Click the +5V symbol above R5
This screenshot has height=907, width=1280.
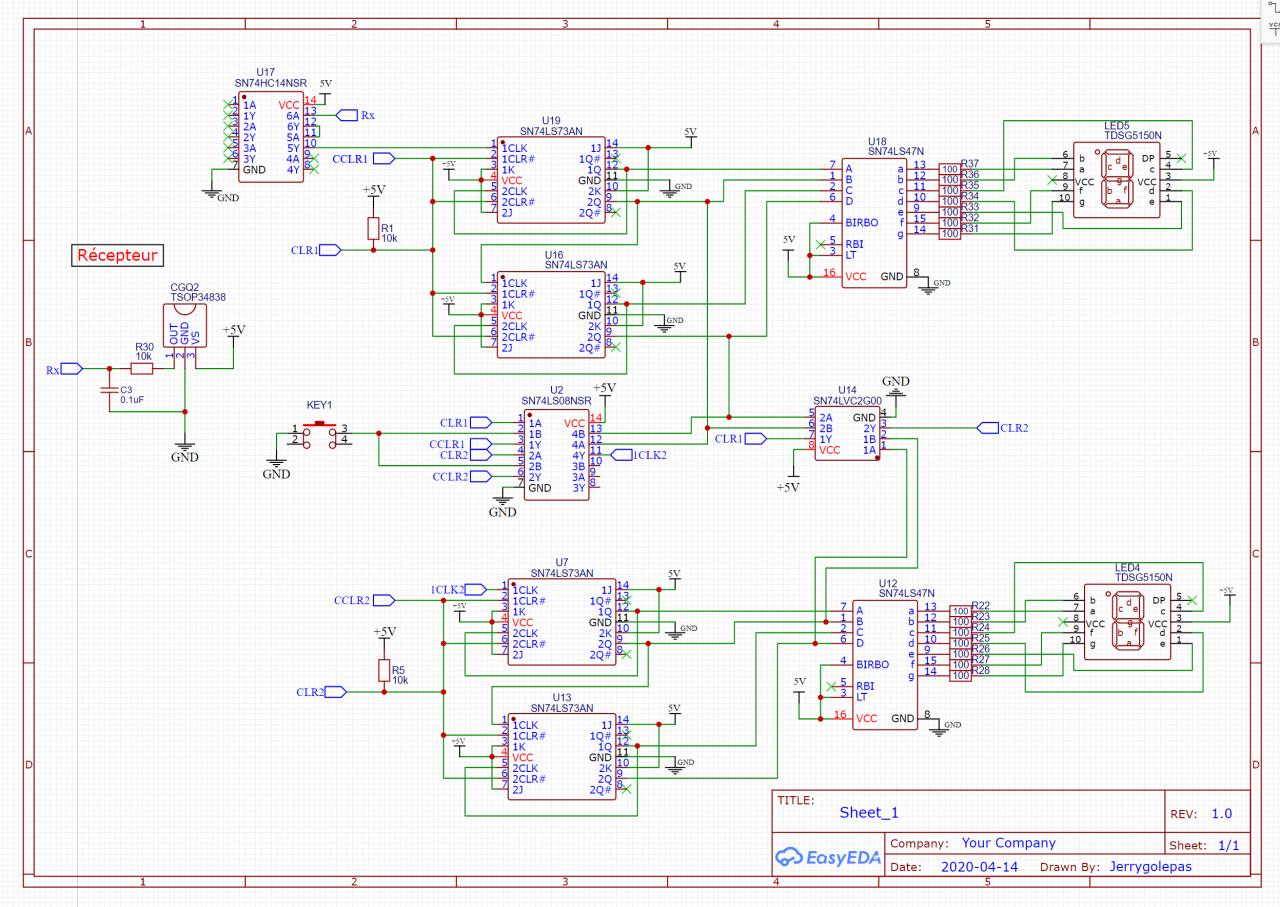[384, 637]
